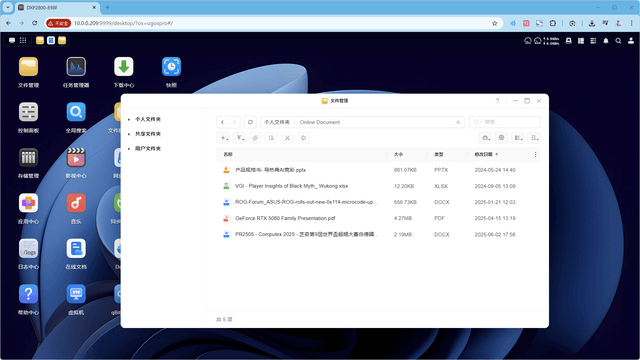Image resolution: width=640 pixels, height=360 pixels.
Task: Open the 日志中心 desktop icon
Action: click(x=28, y=249)
